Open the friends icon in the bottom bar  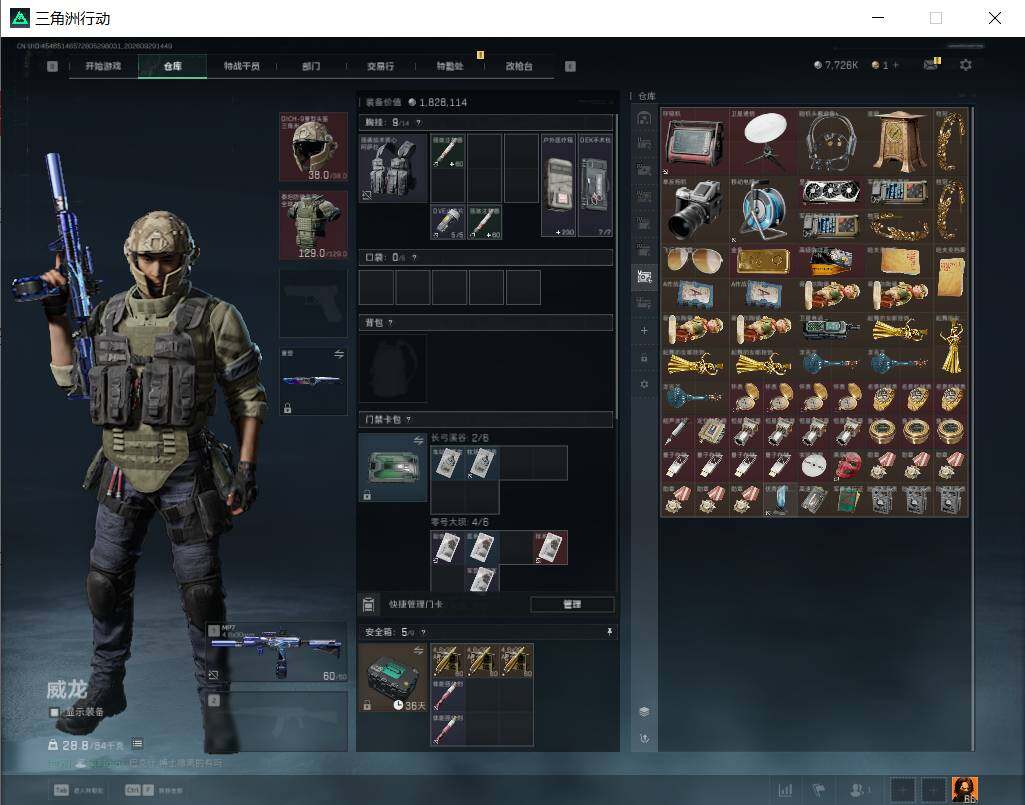(857, 790)
